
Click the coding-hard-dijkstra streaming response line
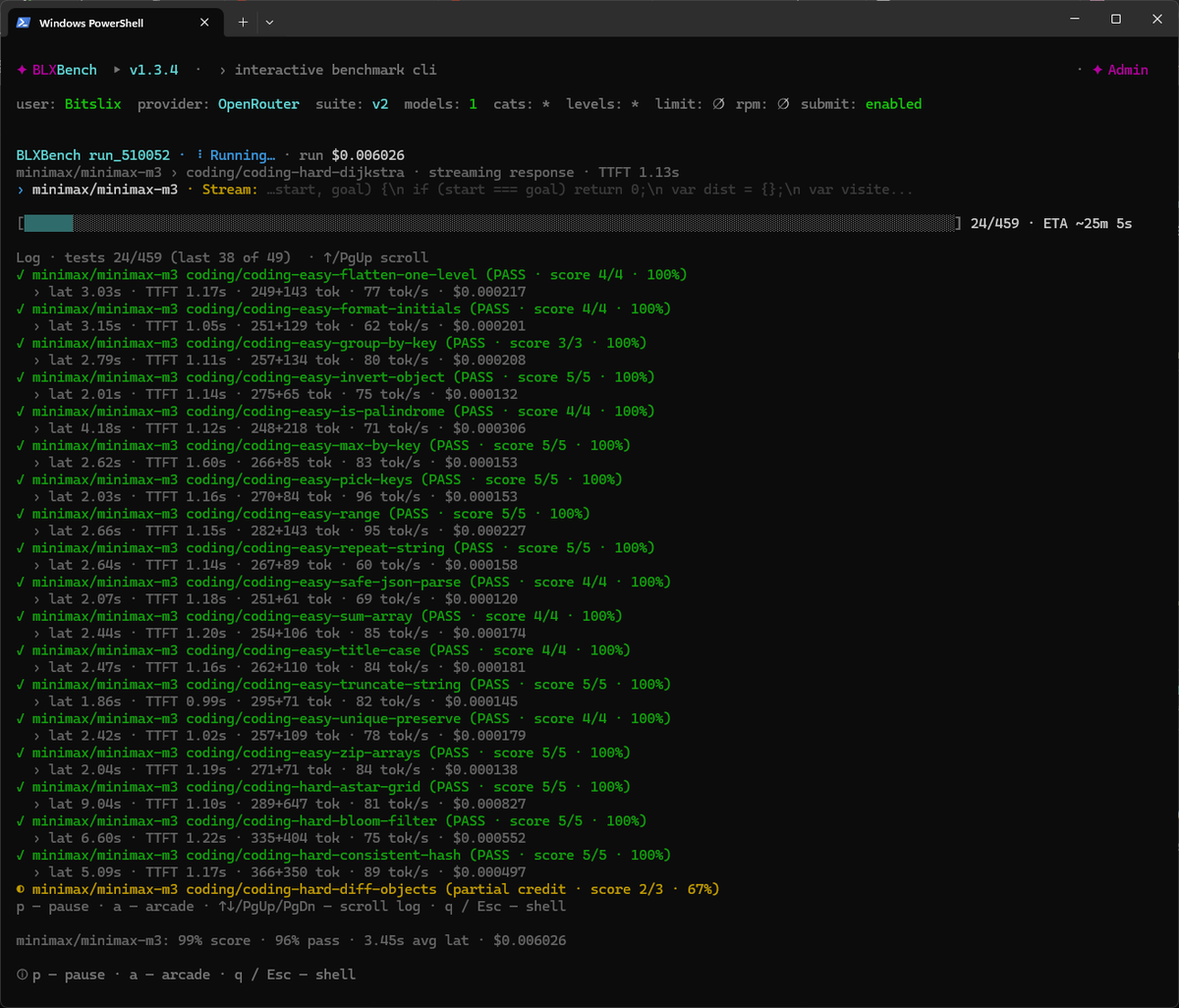348,173
